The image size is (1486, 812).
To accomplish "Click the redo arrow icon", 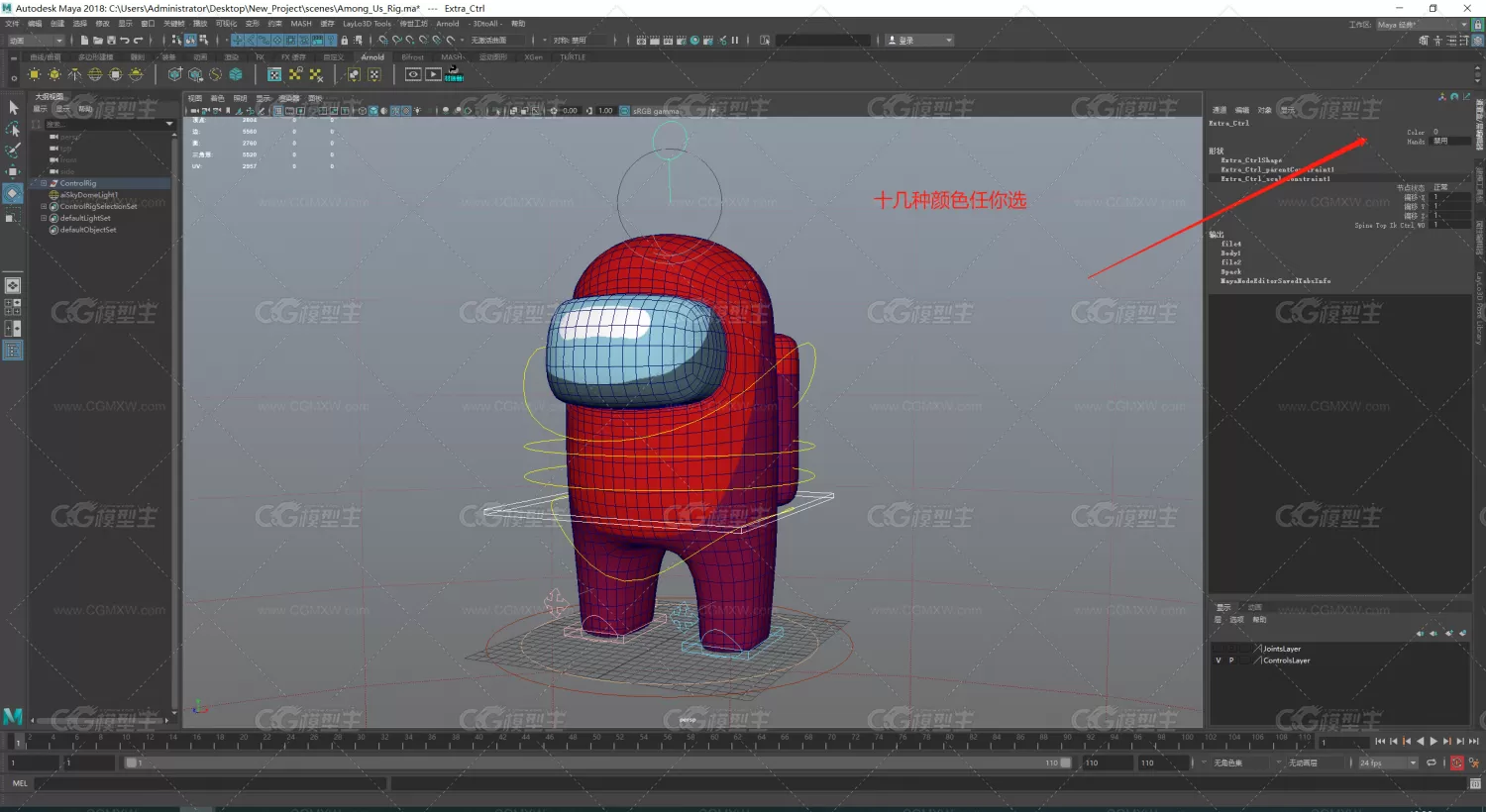I will 138,41.
